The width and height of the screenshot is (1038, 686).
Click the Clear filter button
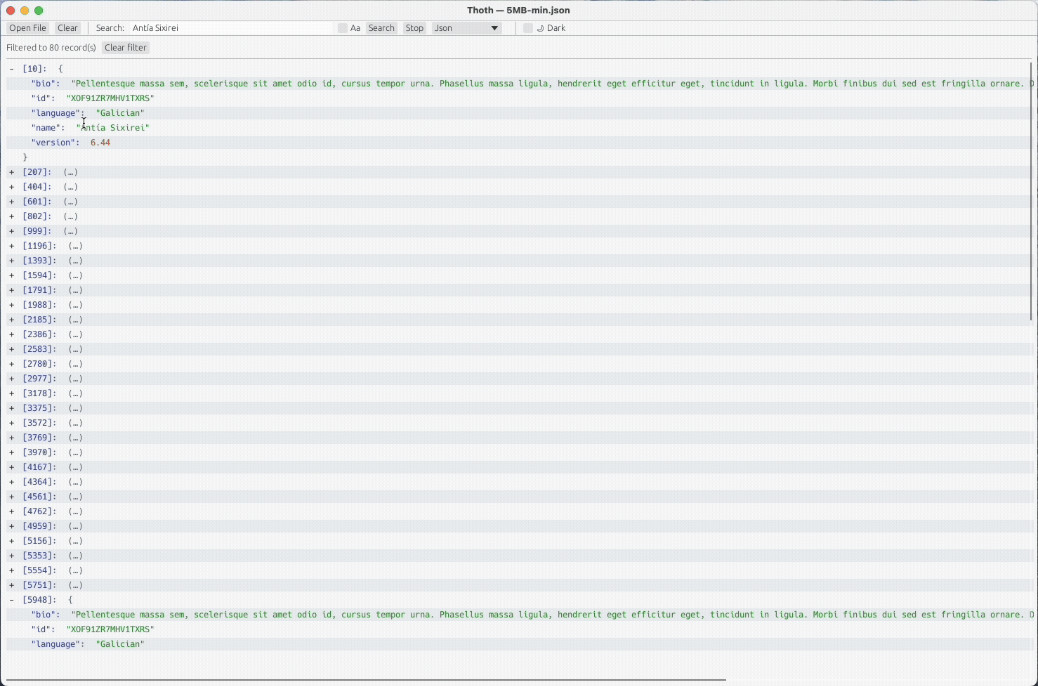126,48
